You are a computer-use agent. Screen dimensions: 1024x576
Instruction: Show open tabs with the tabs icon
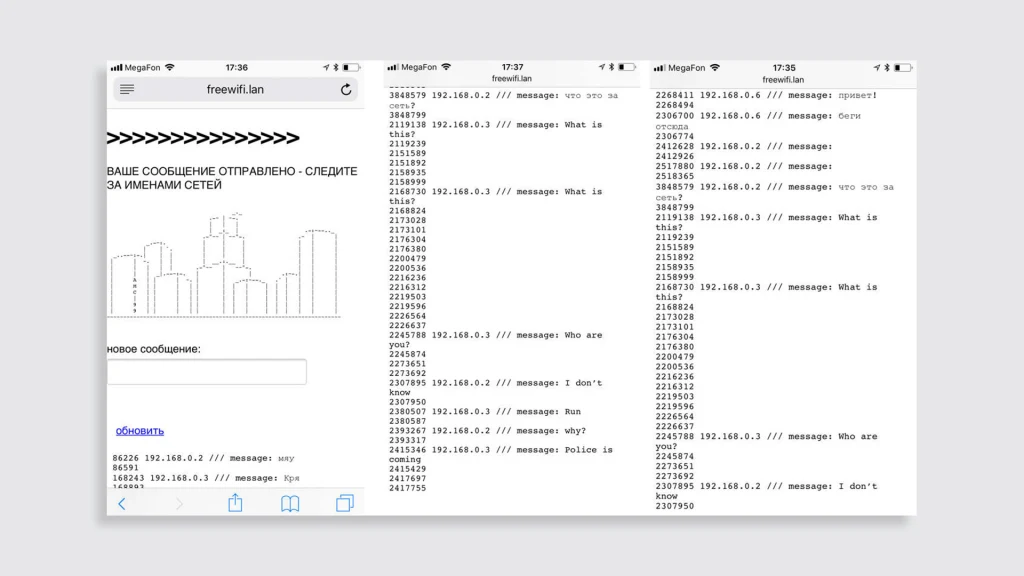(345, 503)
